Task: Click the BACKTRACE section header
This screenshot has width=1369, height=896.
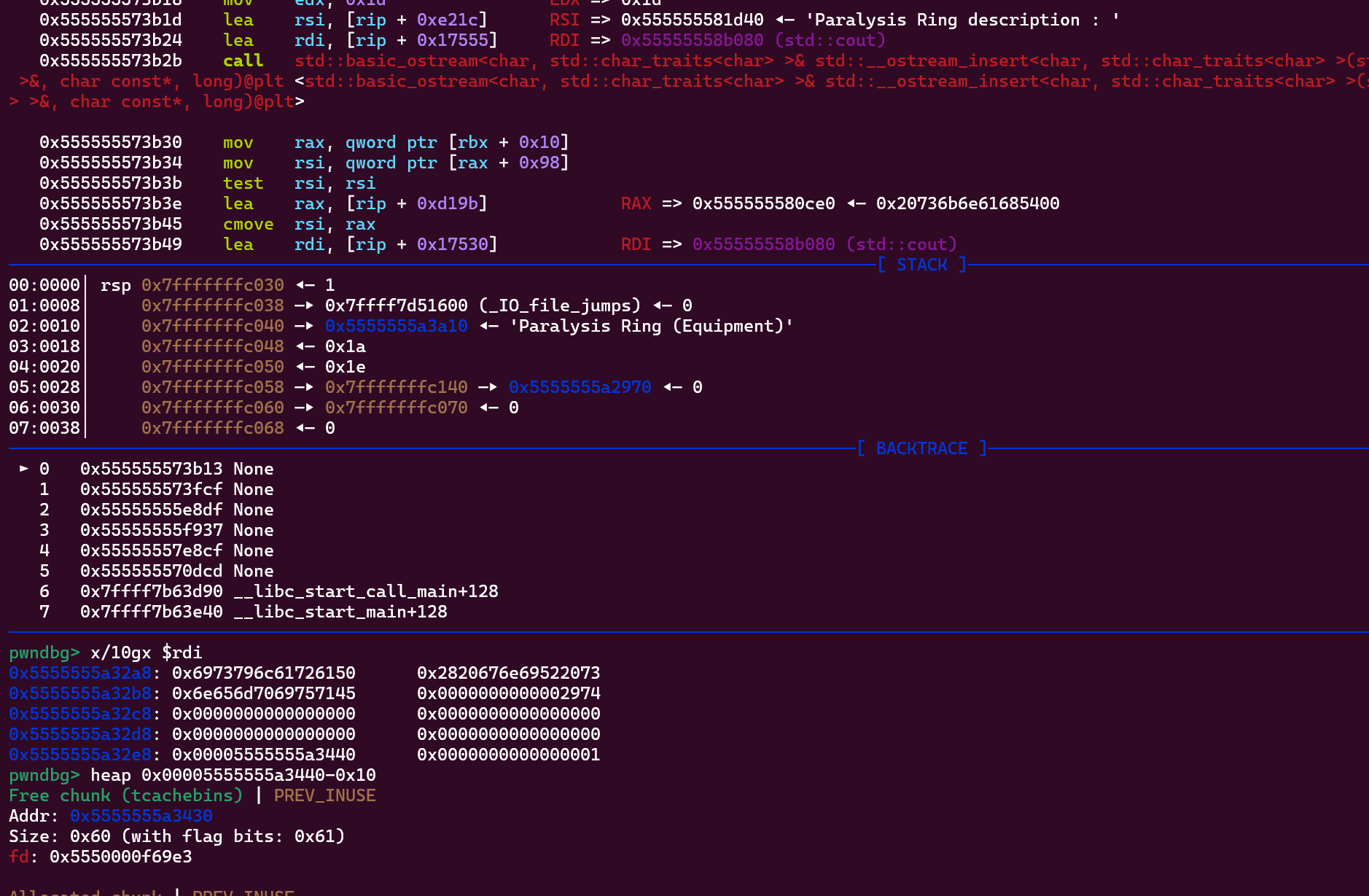Action: click(921, 448)
